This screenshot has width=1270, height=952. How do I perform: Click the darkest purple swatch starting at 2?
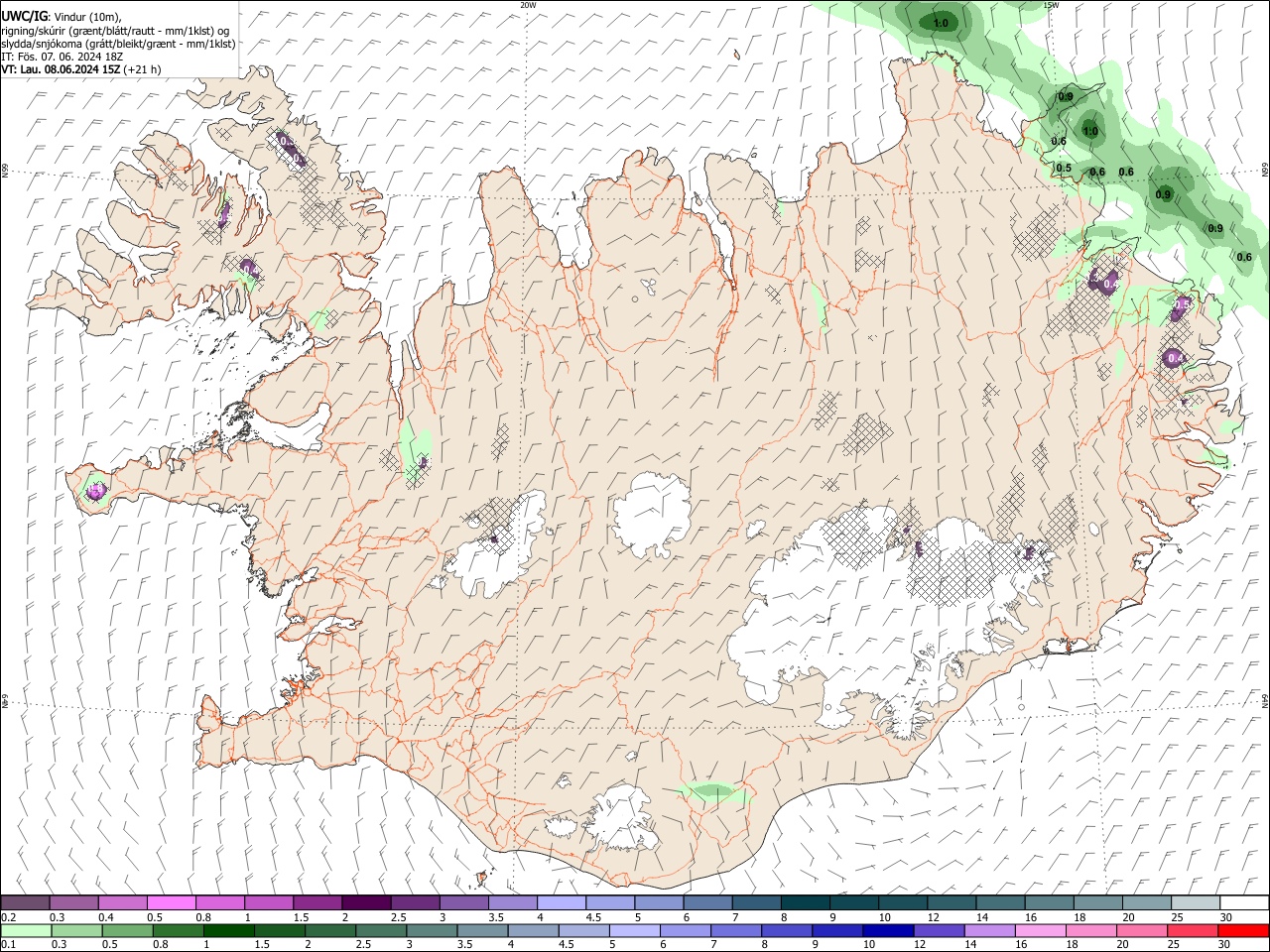pos(366,903)
